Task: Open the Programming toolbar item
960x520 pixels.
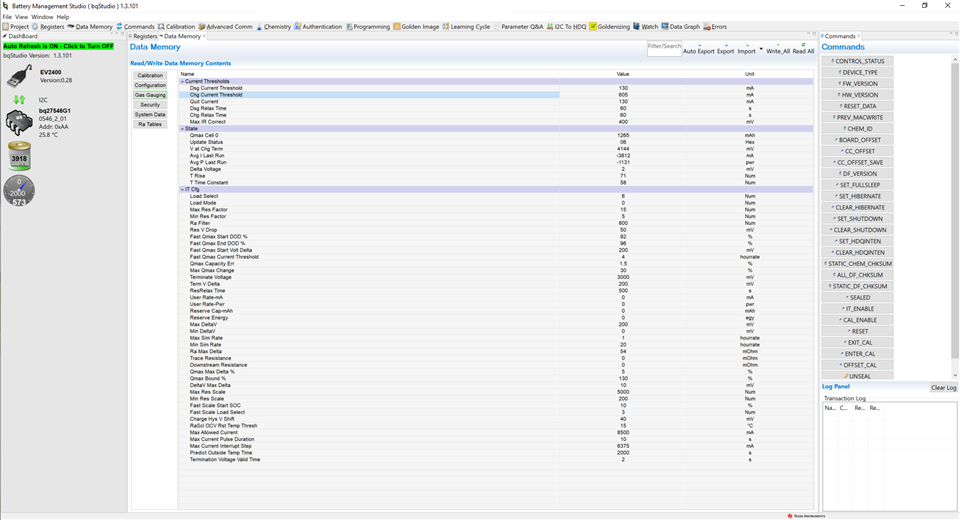Action: tap(368, 26)
